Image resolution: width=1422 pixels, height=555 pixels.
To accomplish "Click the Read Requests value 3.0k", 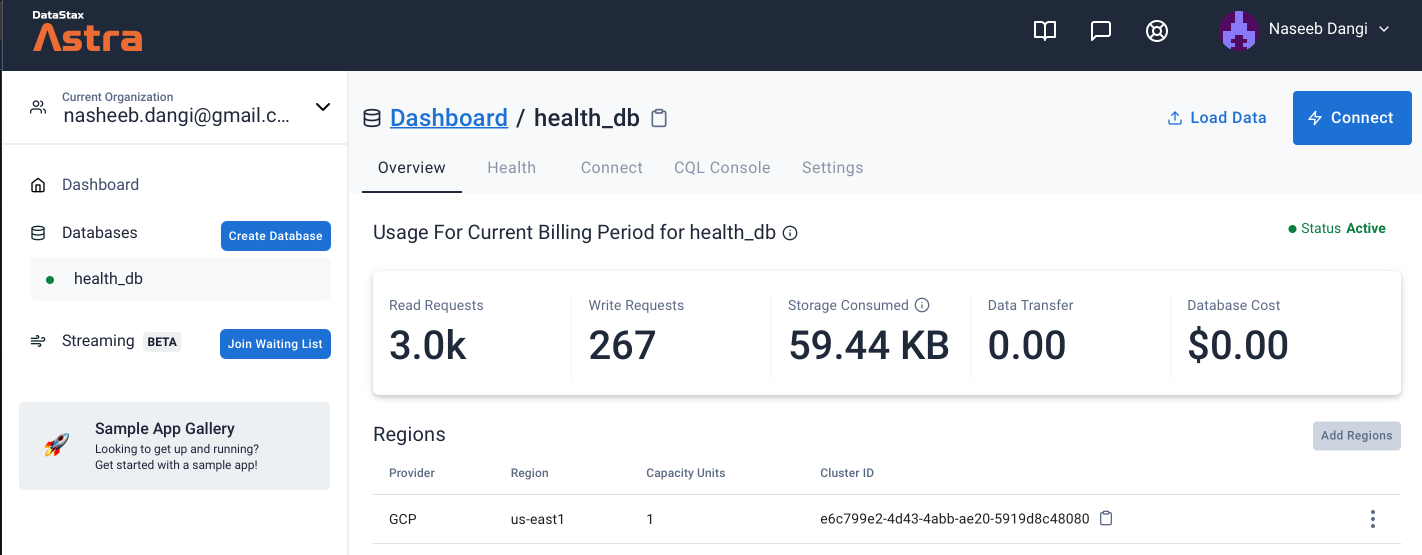I will point(428,345).
